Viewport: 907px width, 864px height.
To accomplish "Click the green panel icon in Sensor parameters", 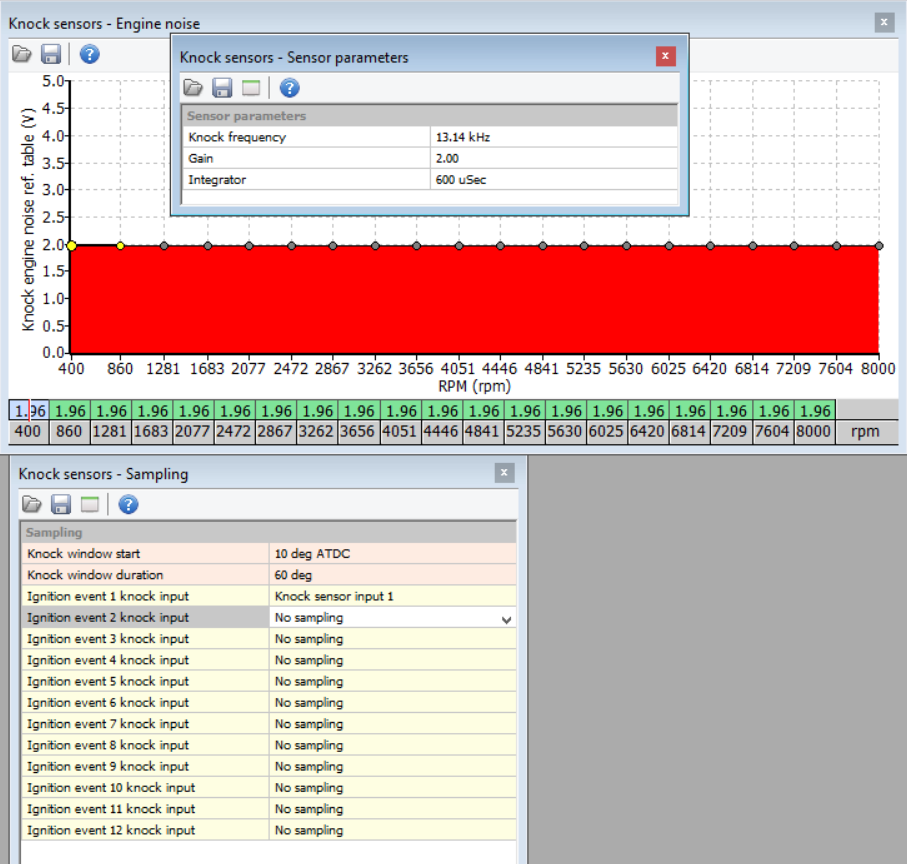I will point(251,88).
